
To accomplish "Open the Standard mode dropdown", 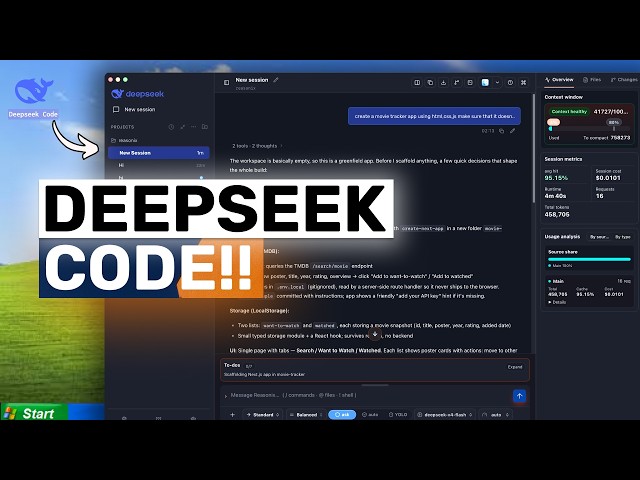I will 262,415.
